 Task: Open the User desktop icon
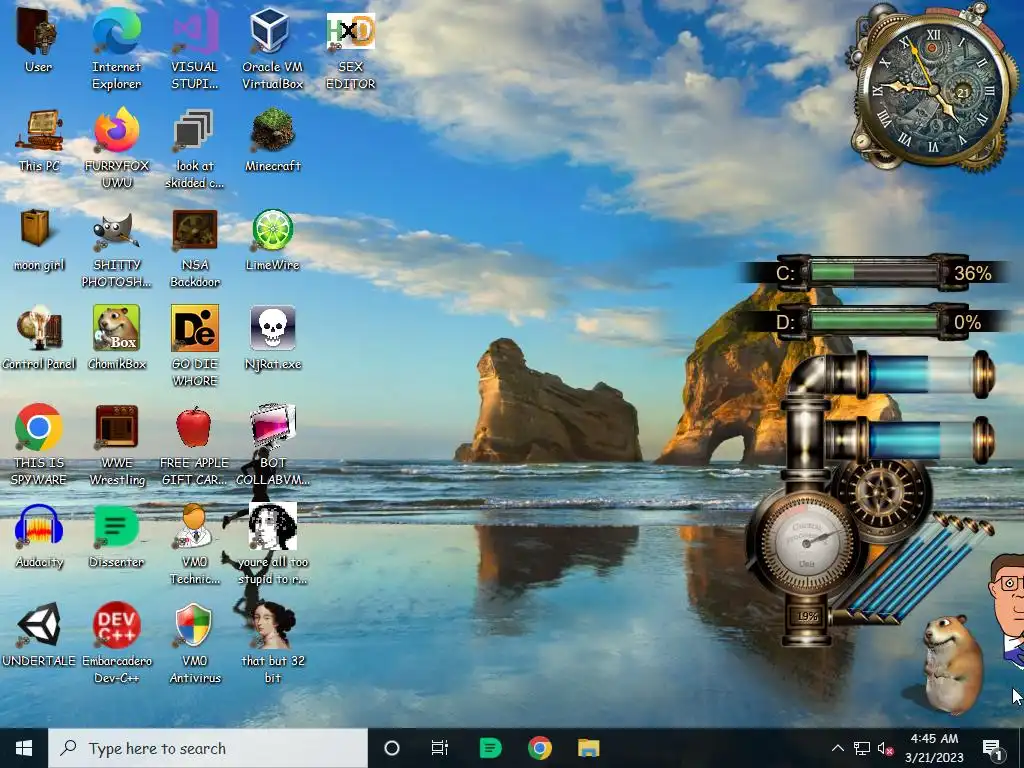pos(38,40)
